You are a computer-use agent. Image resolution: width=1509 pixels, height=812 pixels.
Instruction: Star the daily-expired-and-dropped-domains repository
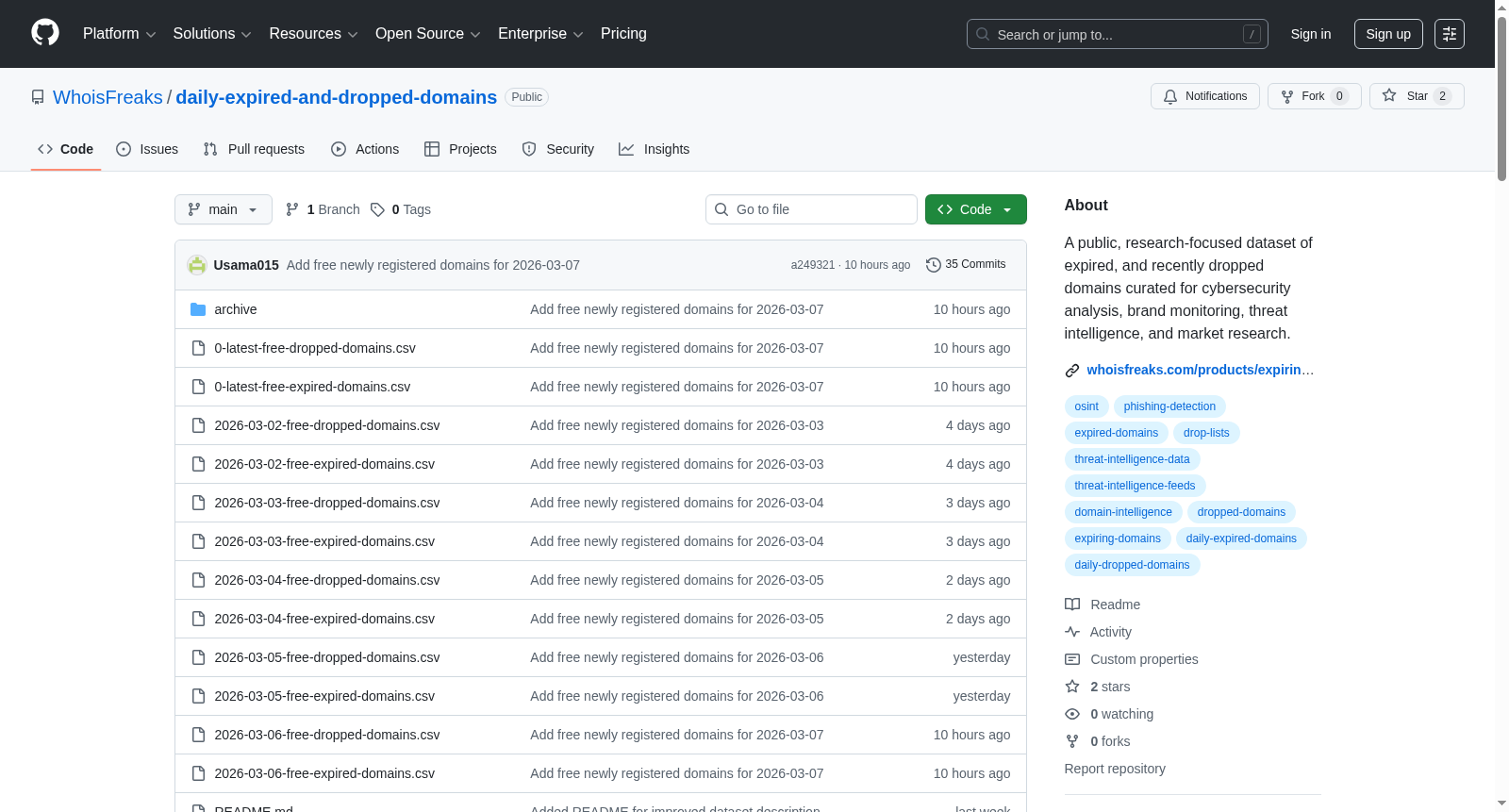[1417, 96]
